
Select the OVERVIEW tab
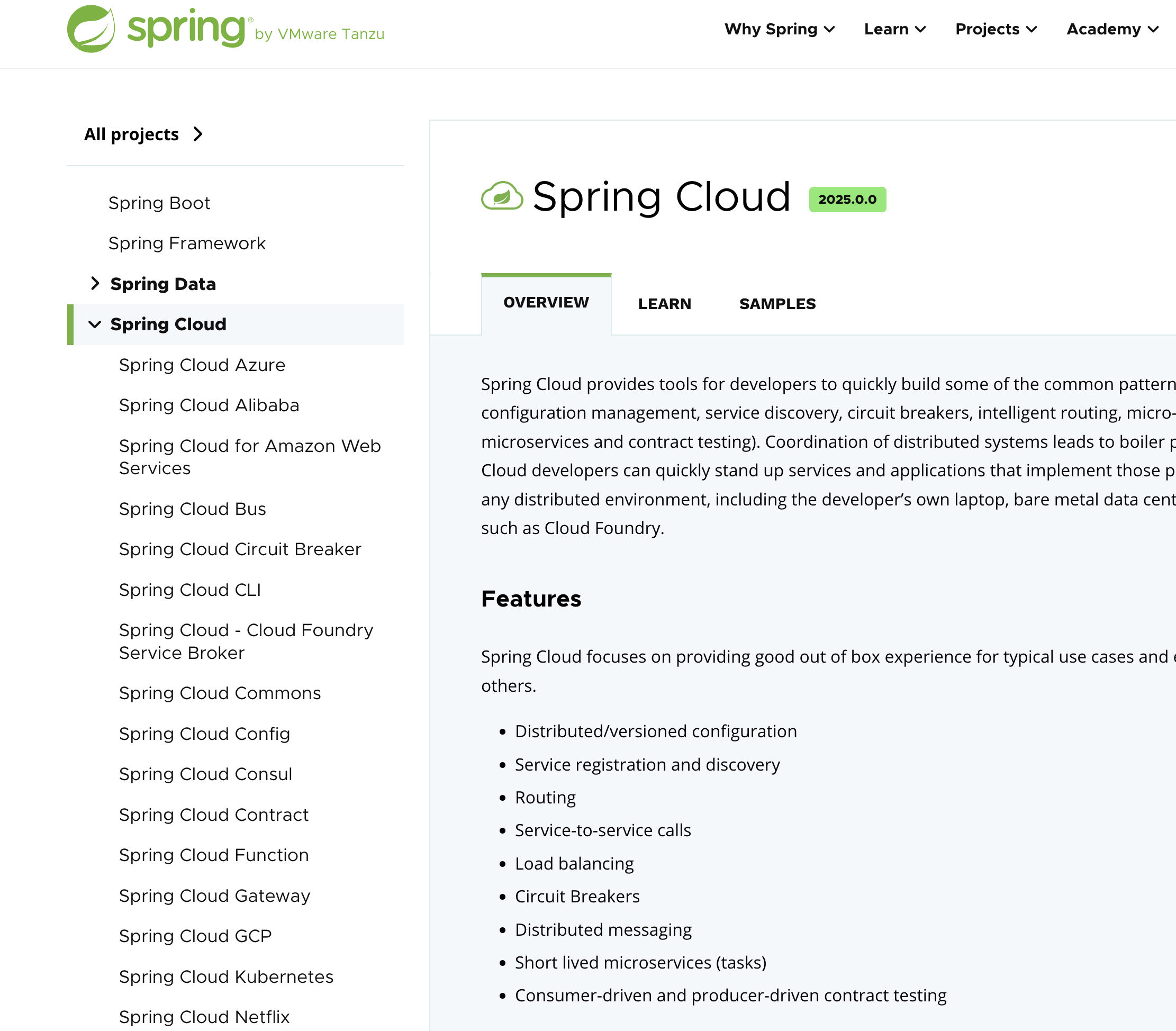546,302
